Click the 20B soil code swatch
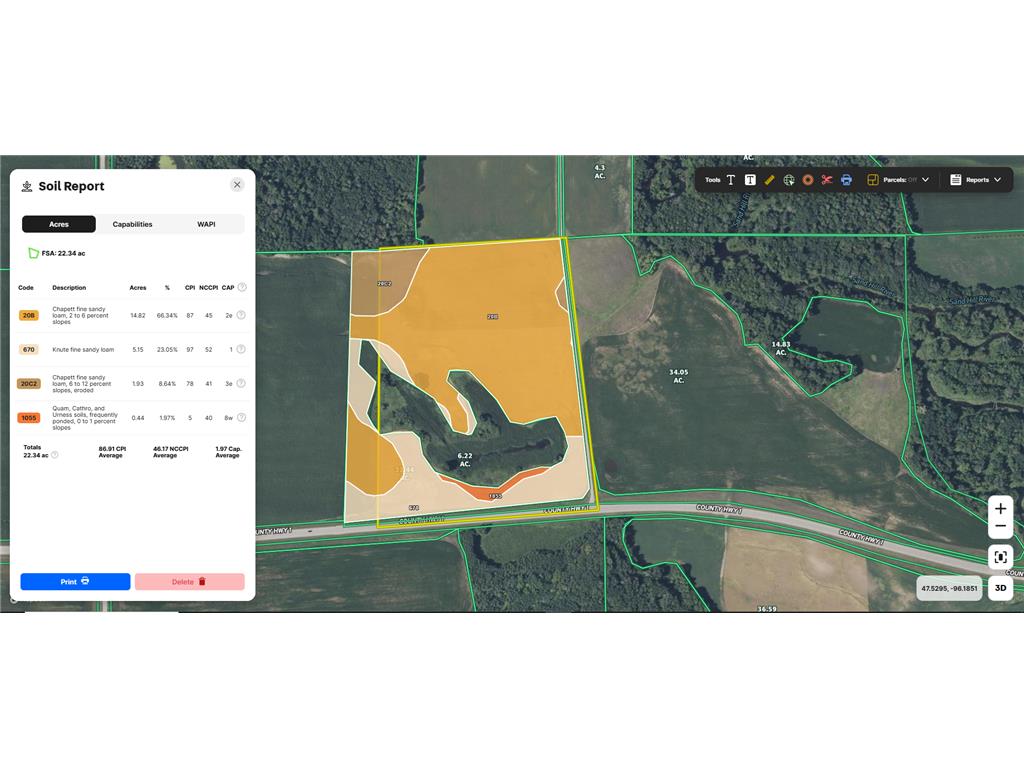 pyautogui.click(x=29, y=315)
